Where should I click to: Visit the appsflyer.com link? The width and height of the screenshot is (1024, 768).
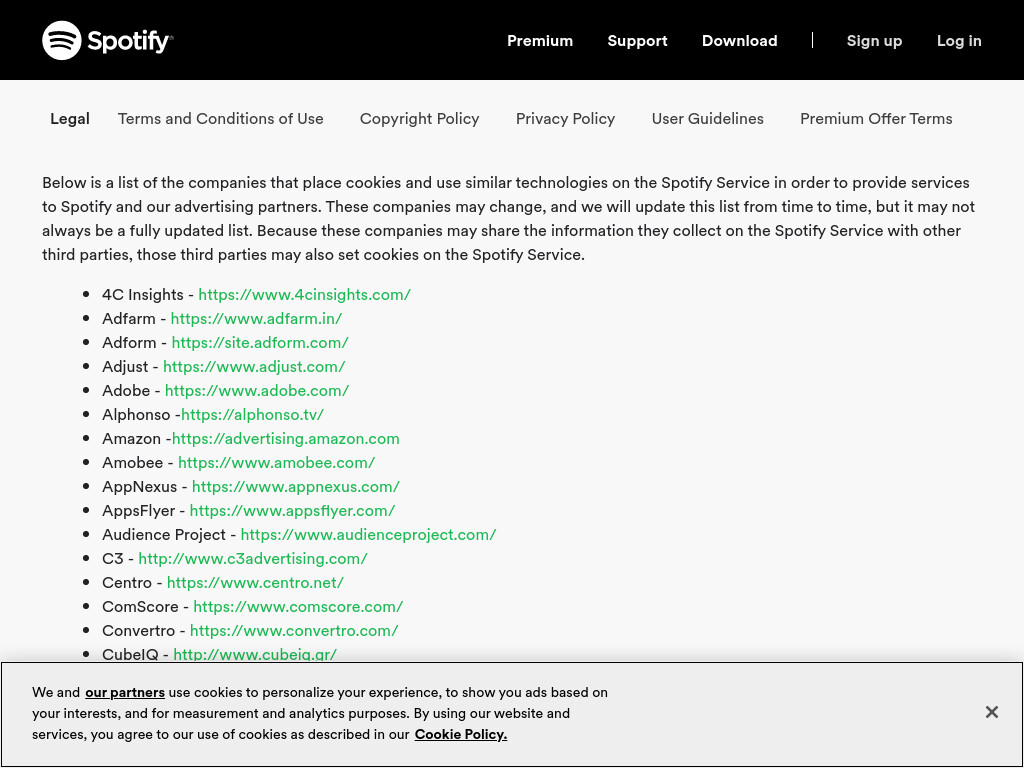pos(292,511)
